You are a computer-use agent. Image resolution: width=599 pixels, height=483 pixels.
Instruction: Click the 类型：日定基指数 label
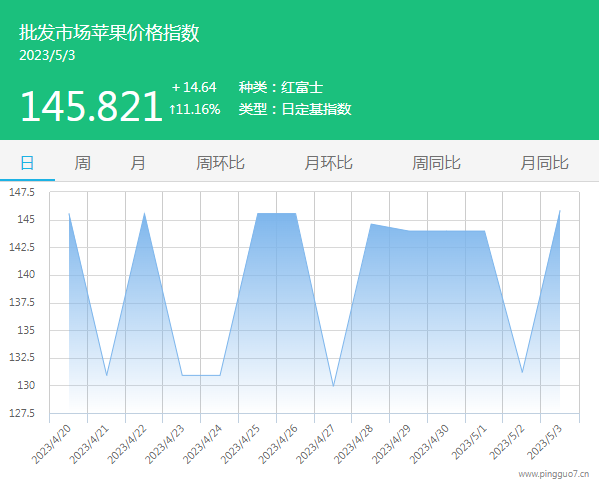[x=295, y=109]
